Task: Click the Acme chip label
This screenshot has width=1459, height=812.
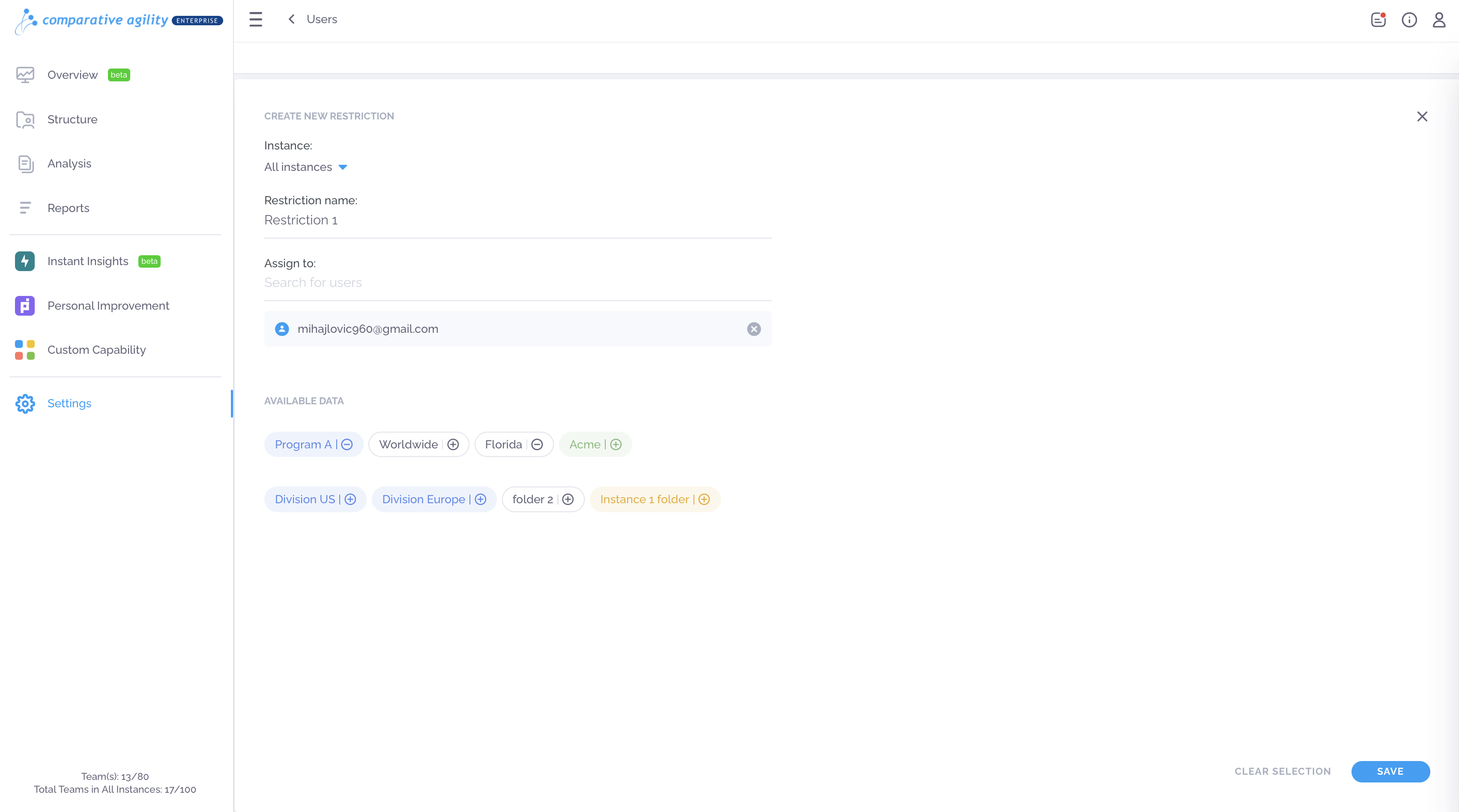Action: (x=585, y=445)
